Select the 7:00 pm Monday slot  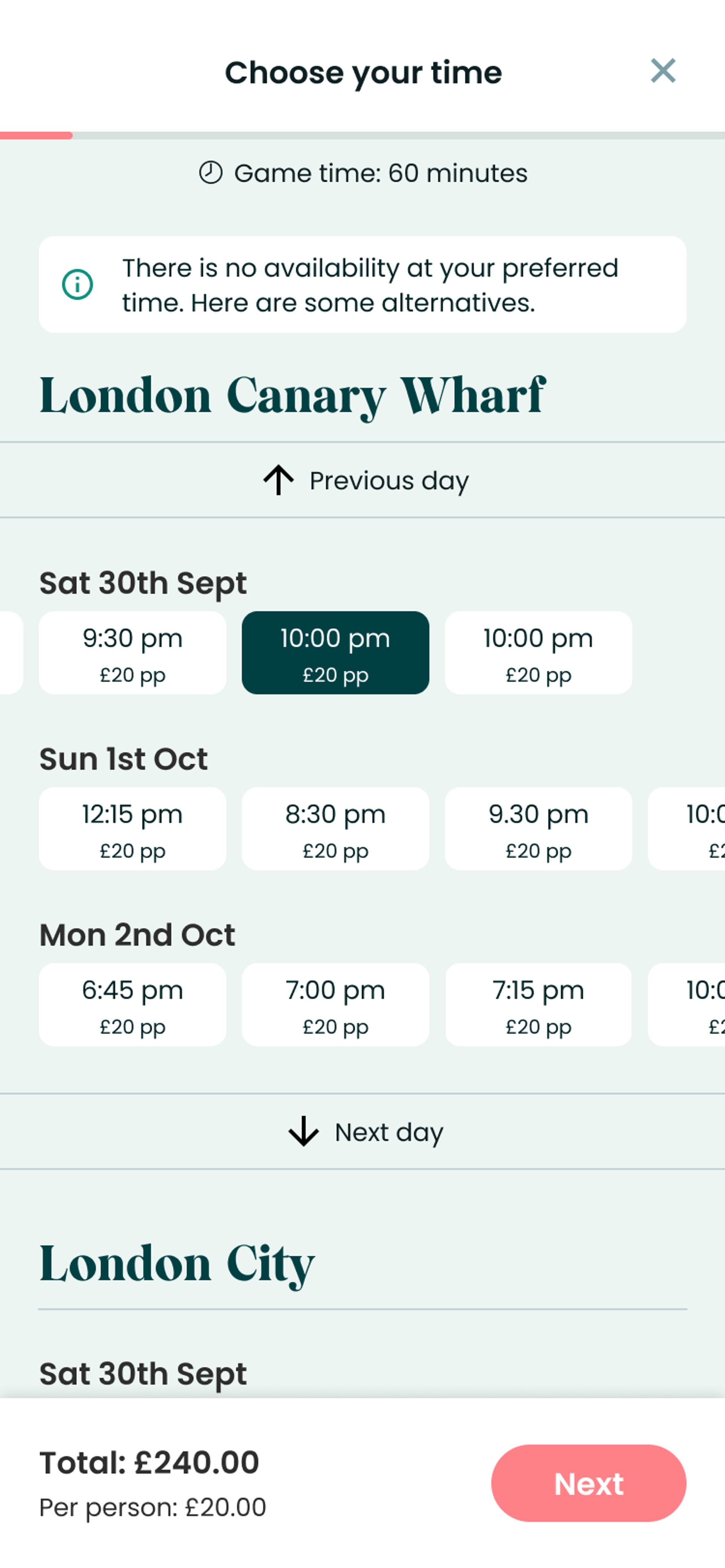click(x=335, y=1004)
